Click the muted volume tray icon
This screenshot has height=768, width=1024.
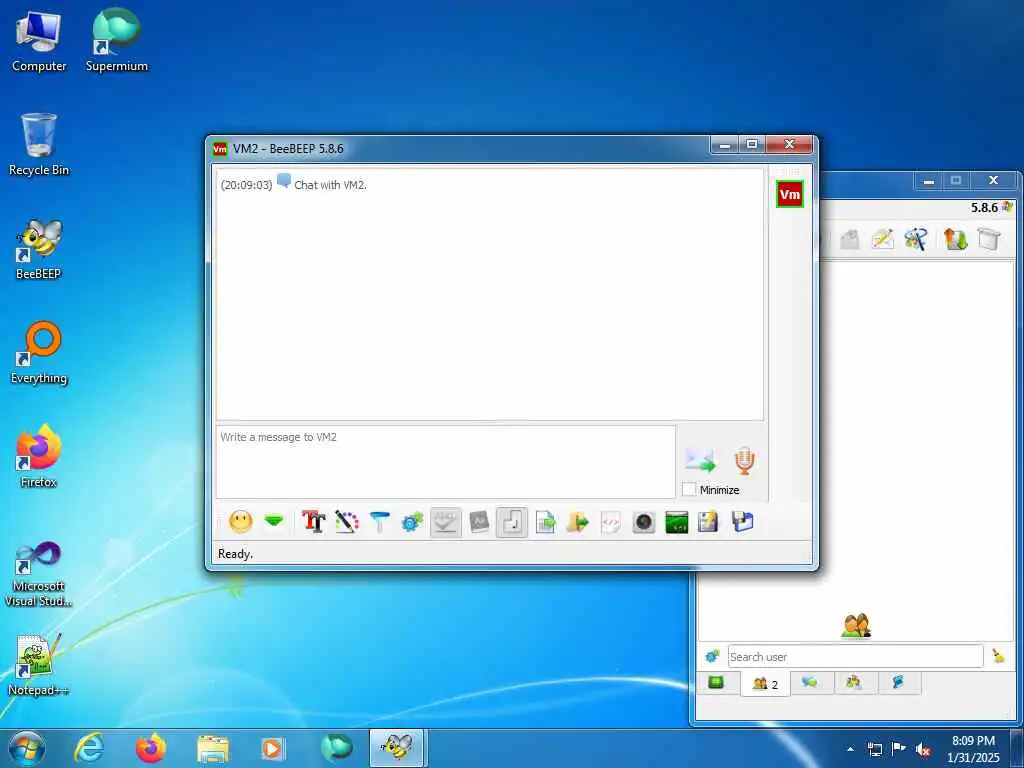click(923, 749)
